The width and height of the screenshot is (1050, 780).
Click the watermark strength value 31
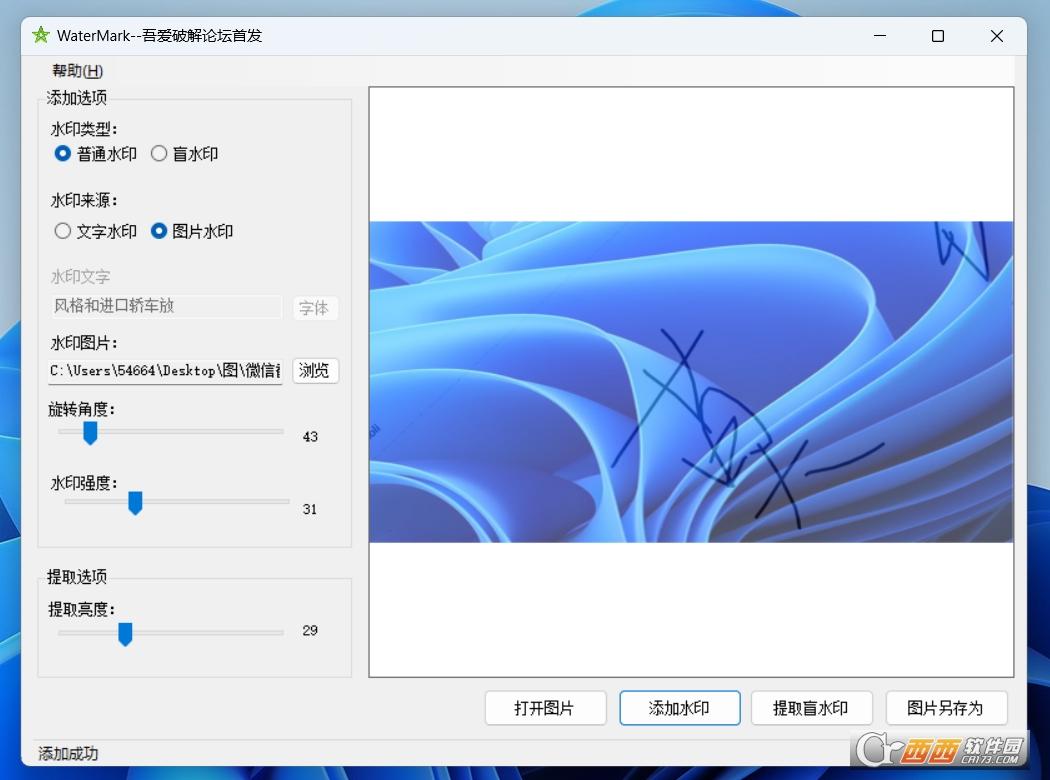pyautogui.click(x=309, y=509)
